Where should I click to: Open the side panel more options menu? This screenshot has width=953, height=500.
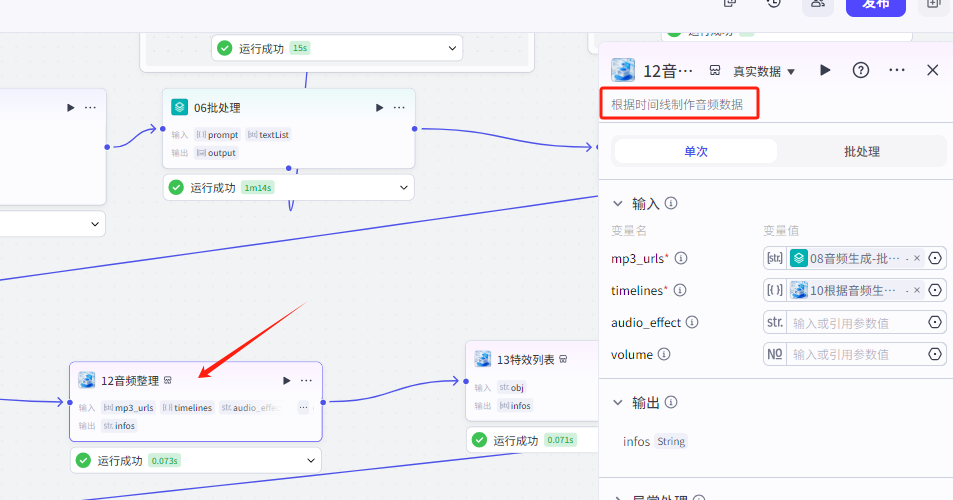point(896,70)
